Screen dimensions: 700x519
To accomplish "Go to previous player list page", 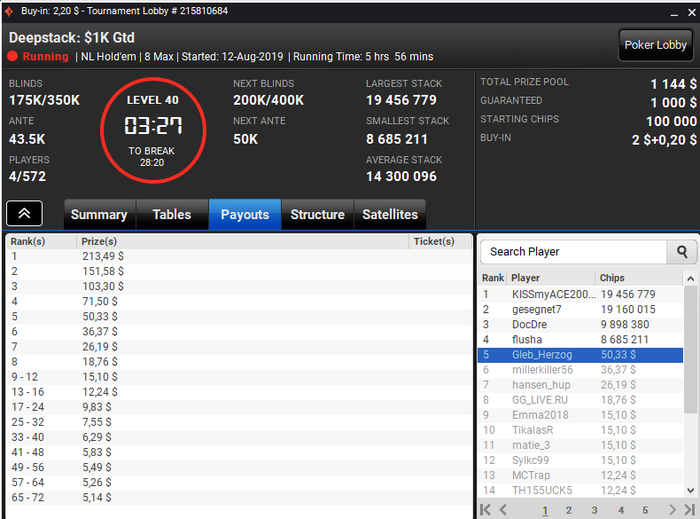I will pos(503,510).
